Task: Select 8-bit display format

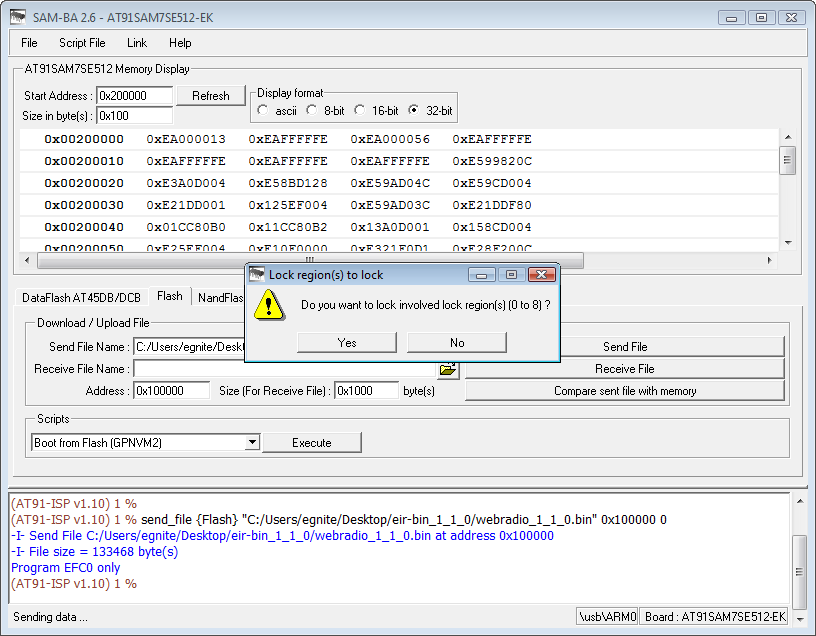Action: coord(311,110)
